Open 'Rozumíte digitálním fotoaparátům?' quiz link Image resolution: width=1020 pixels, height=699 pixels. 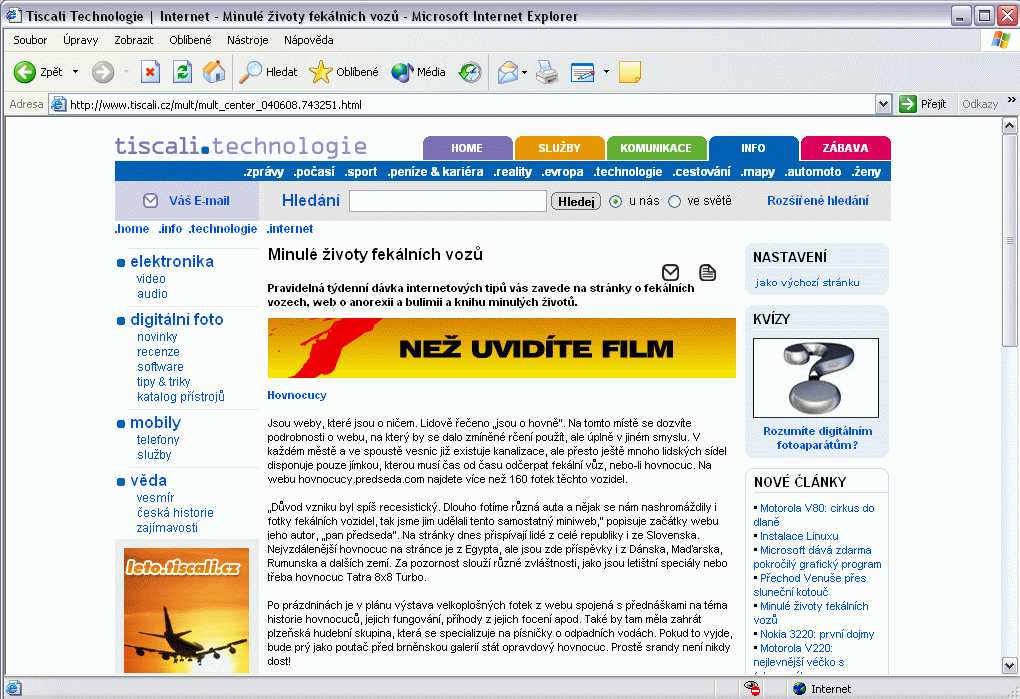[x=818, y=438]
